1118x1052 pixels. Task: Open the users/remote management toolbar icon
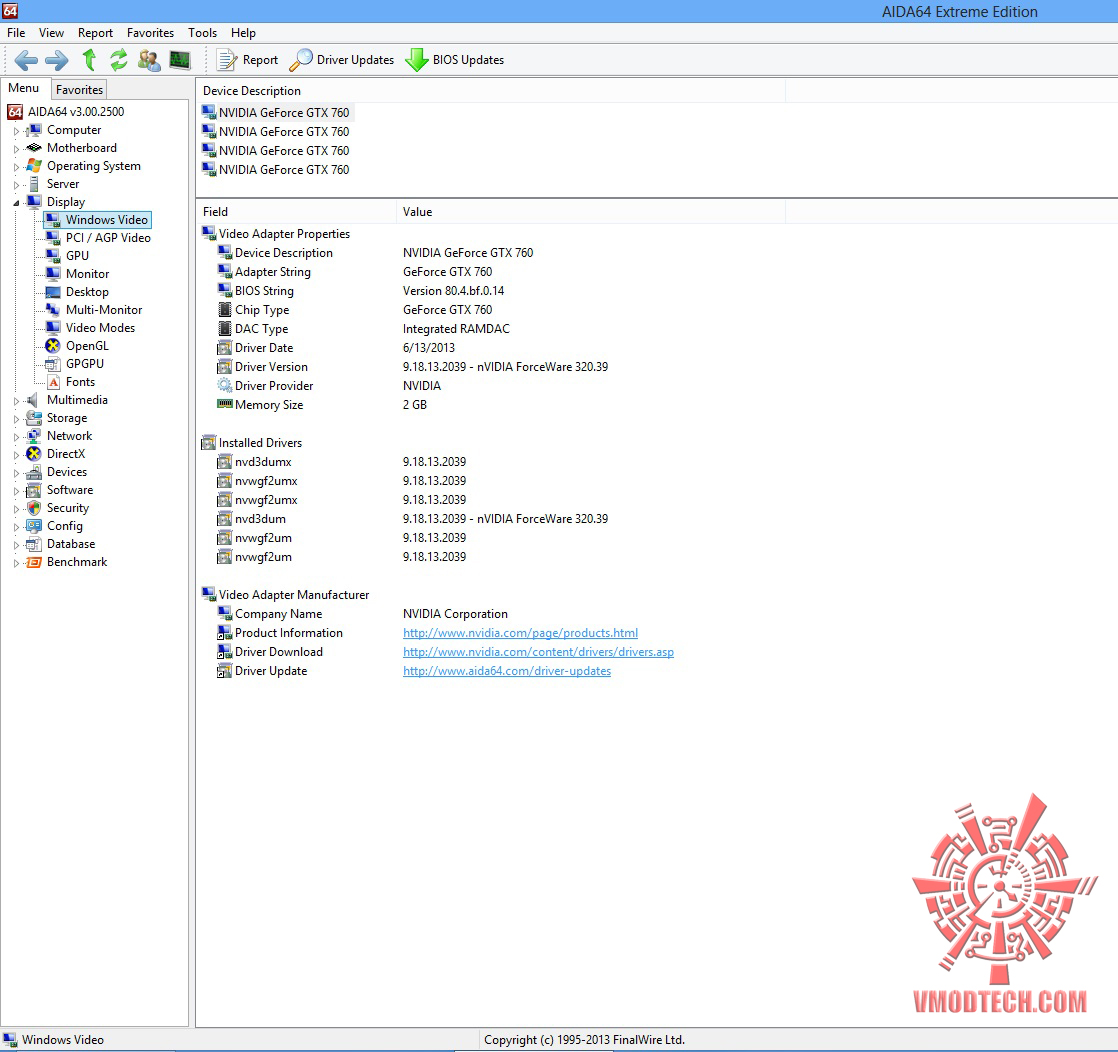pyautogui.click(x=149, y=60)
